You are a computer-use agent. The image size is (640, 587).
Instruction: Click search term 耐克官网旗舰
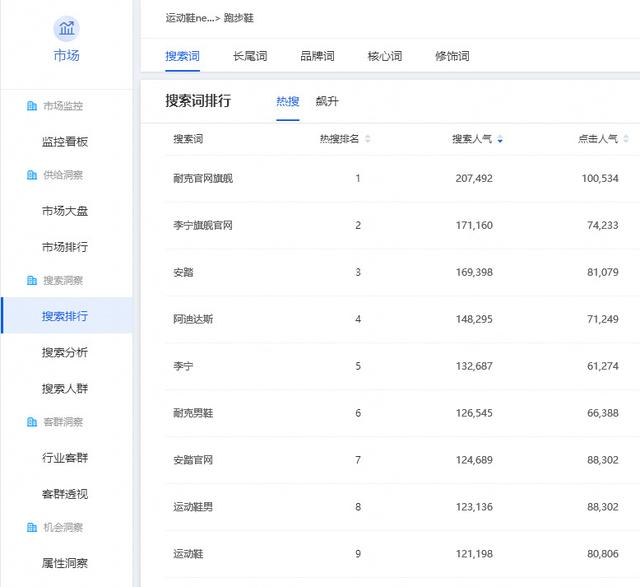click(203, 178)
